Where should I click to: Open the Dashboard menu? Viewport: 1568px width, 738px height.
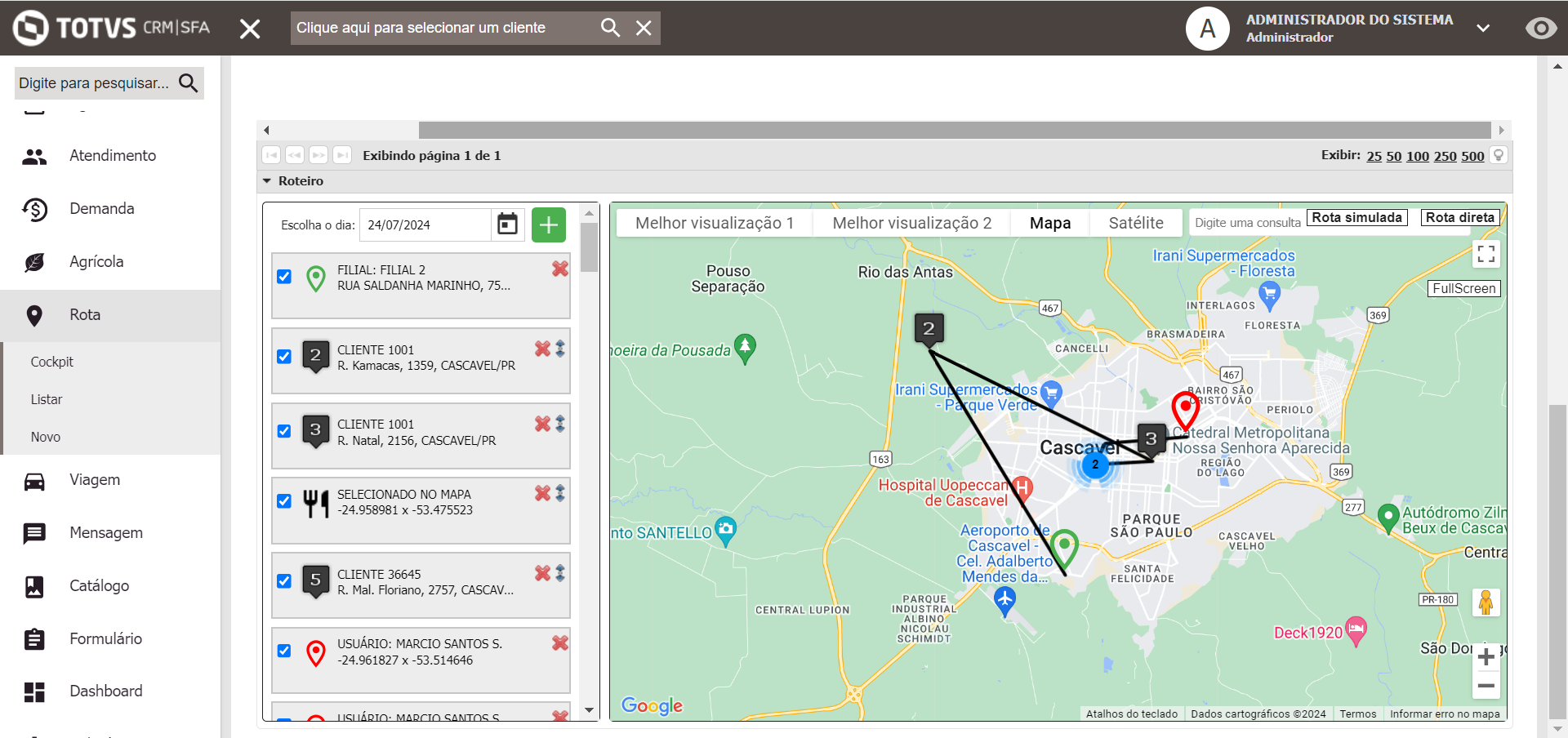pyautogui.click(x=110, y=691)
